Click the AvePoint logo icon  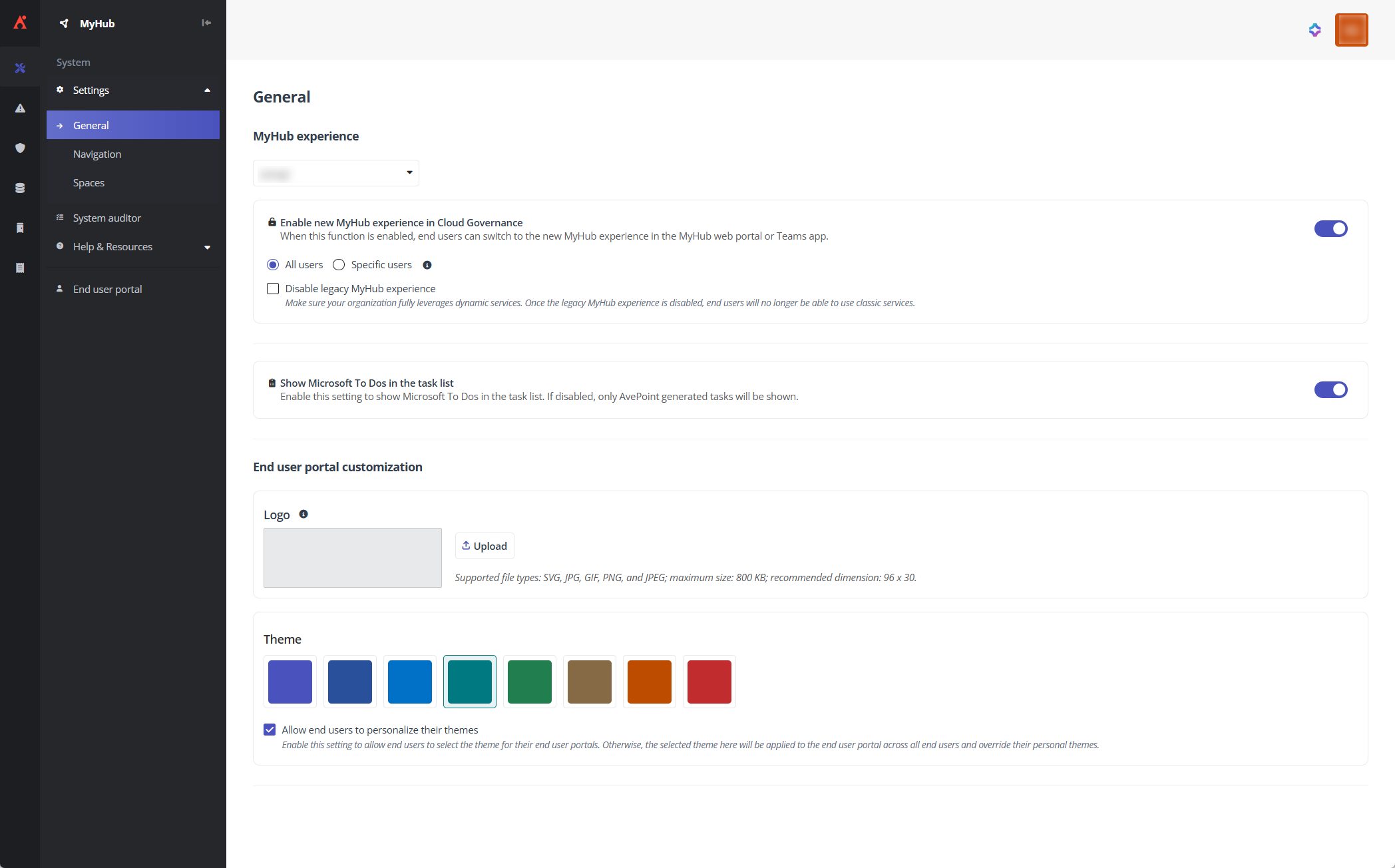point(20,23)
